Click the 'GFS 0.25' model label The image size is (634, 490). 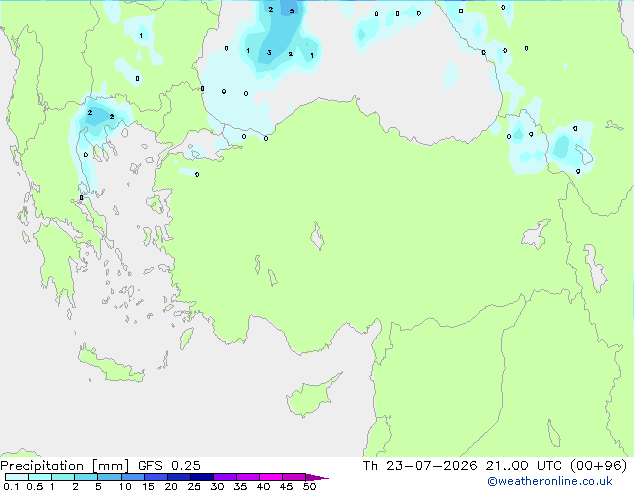[169, 466]
